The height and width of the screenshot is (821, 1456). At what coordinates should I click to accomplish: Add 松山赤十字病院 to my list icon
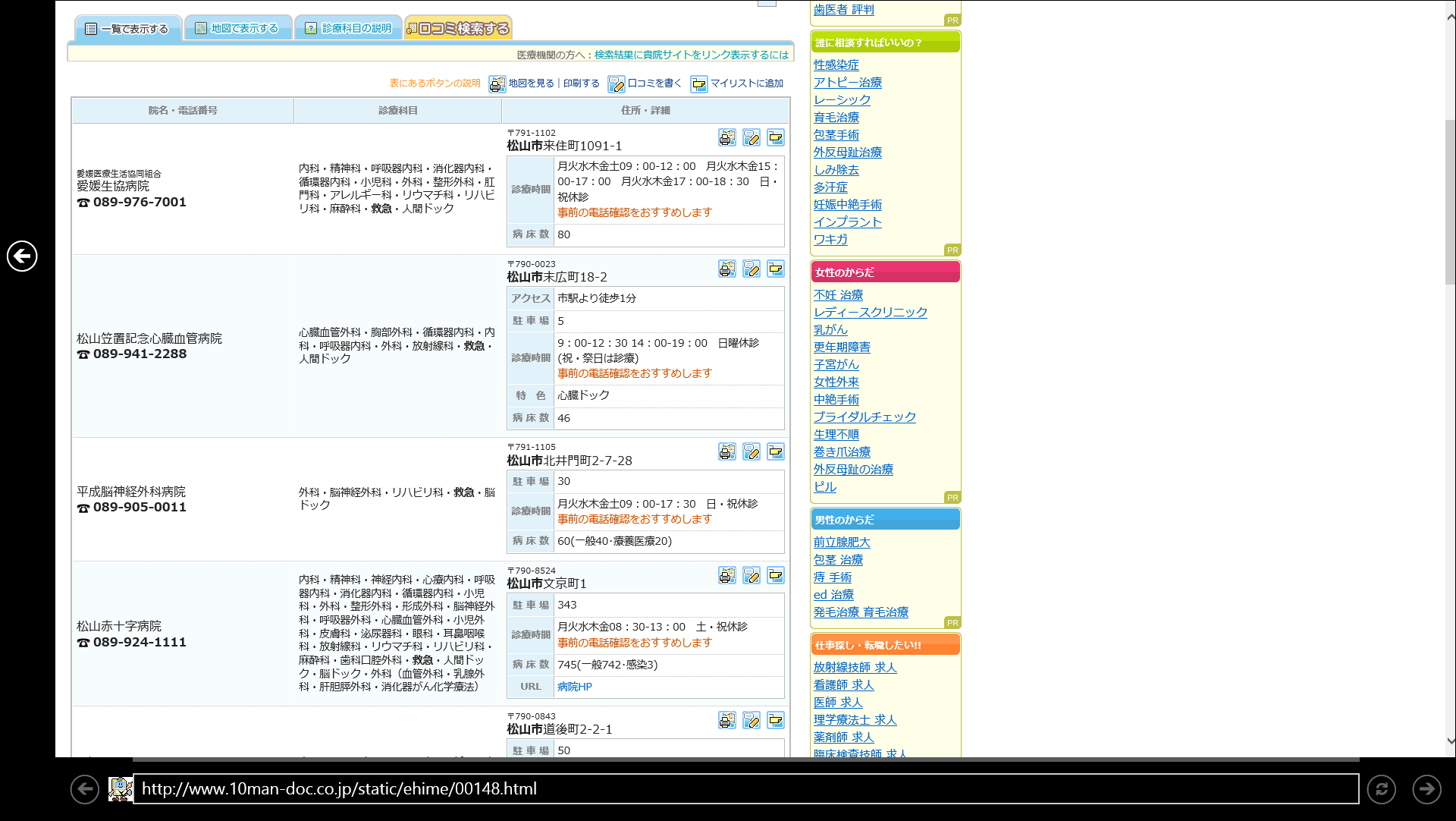coord(775,575)
